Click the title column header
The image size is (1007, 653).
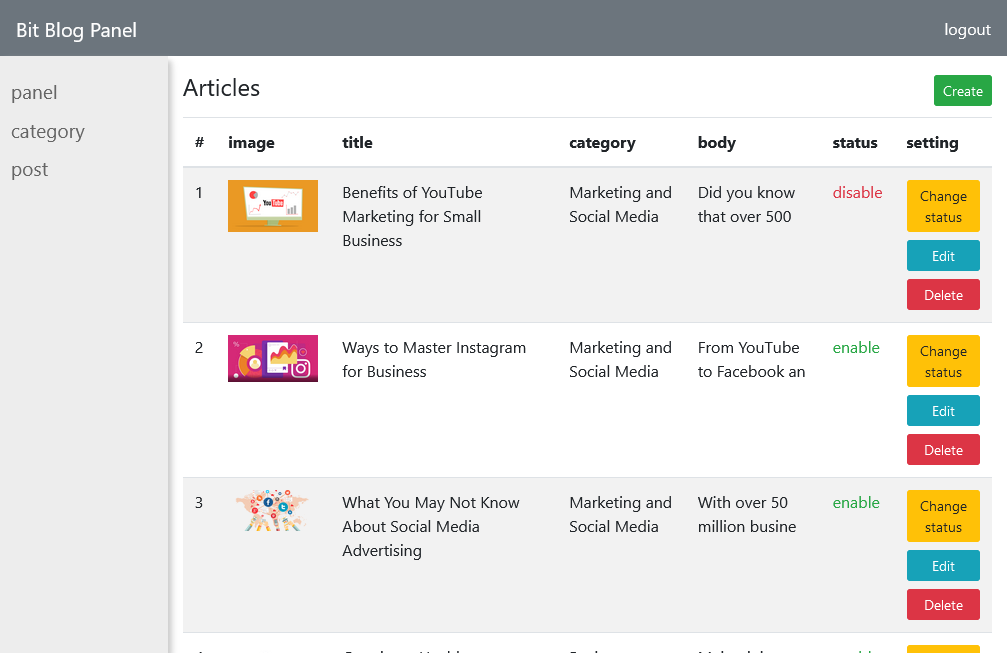click(x=357, y=143)
